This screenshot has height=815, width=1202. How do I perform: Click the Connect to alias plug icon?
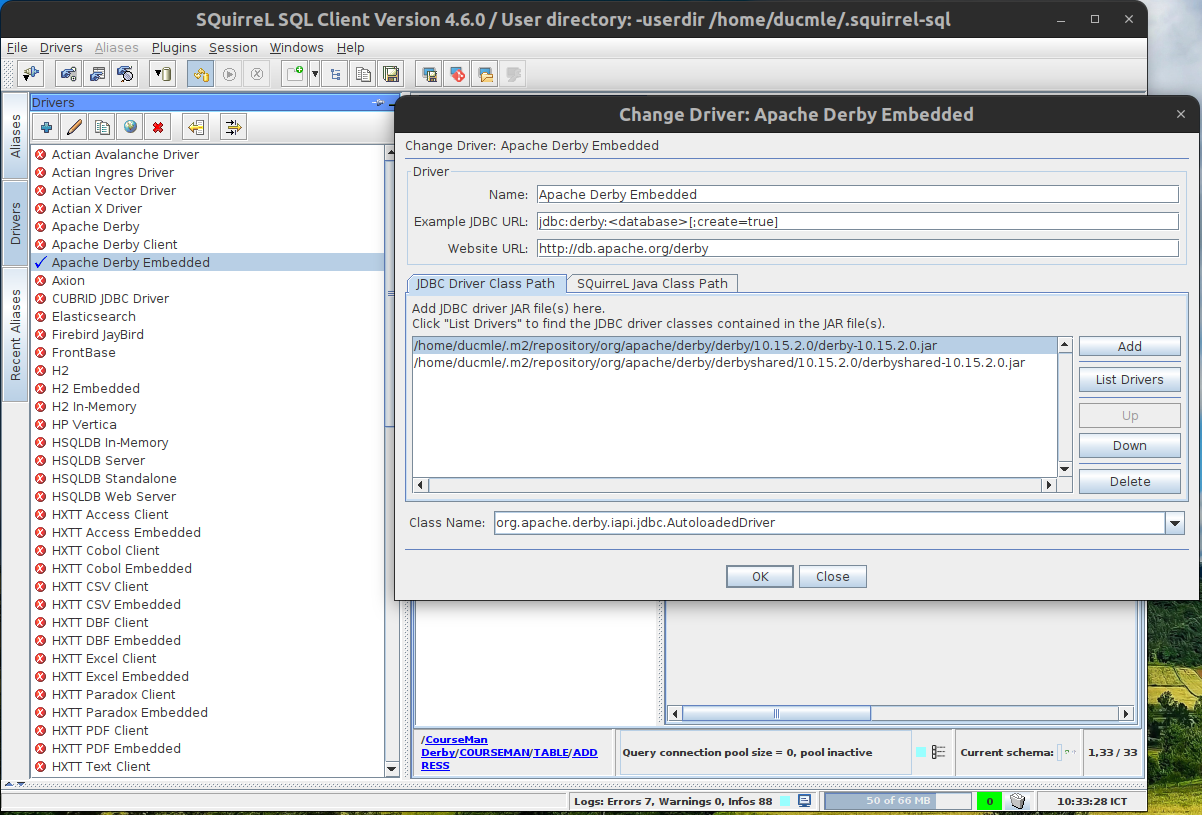tap(31, 73)
